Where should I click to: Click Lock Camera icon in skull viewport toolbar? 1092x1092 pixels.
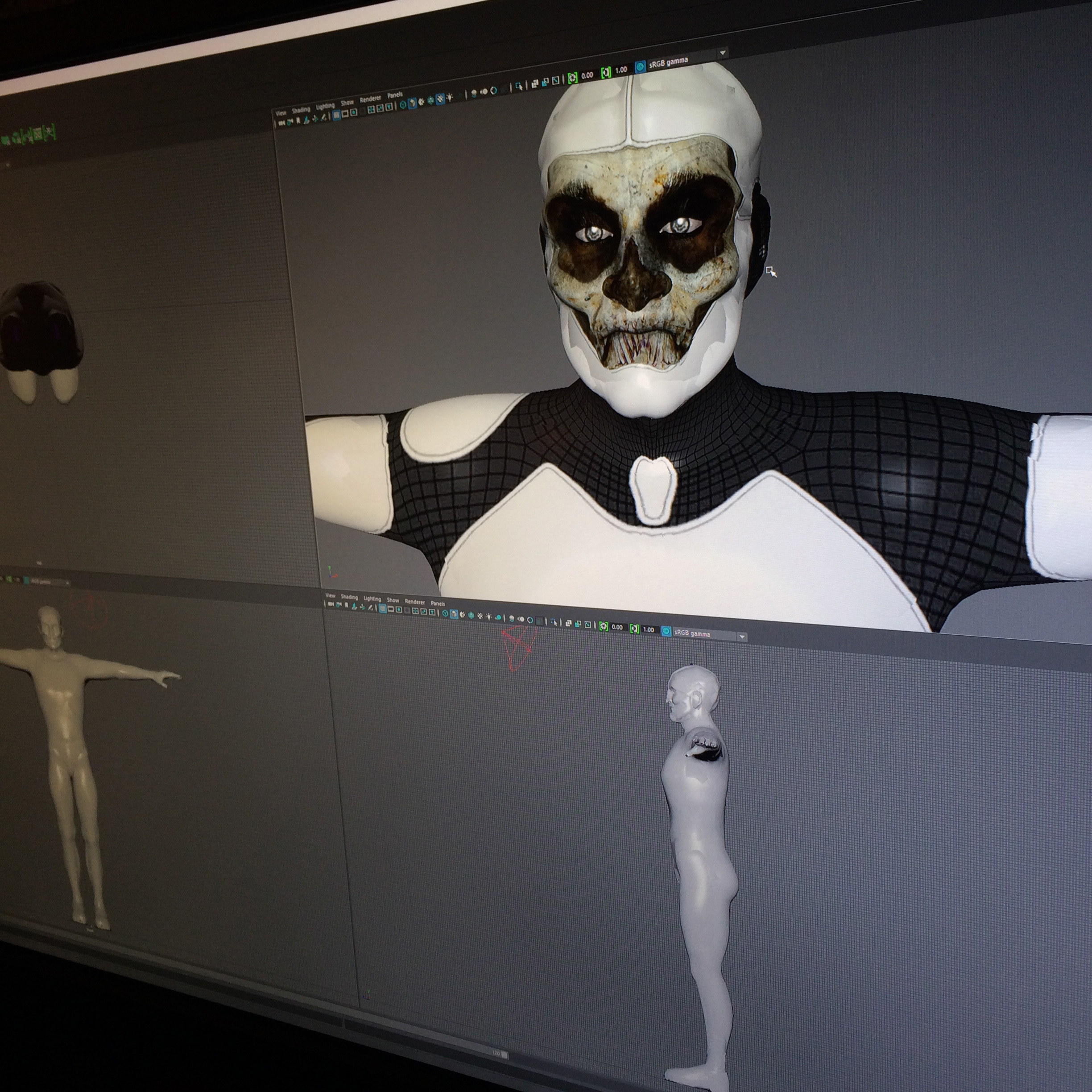click(290, 122)
